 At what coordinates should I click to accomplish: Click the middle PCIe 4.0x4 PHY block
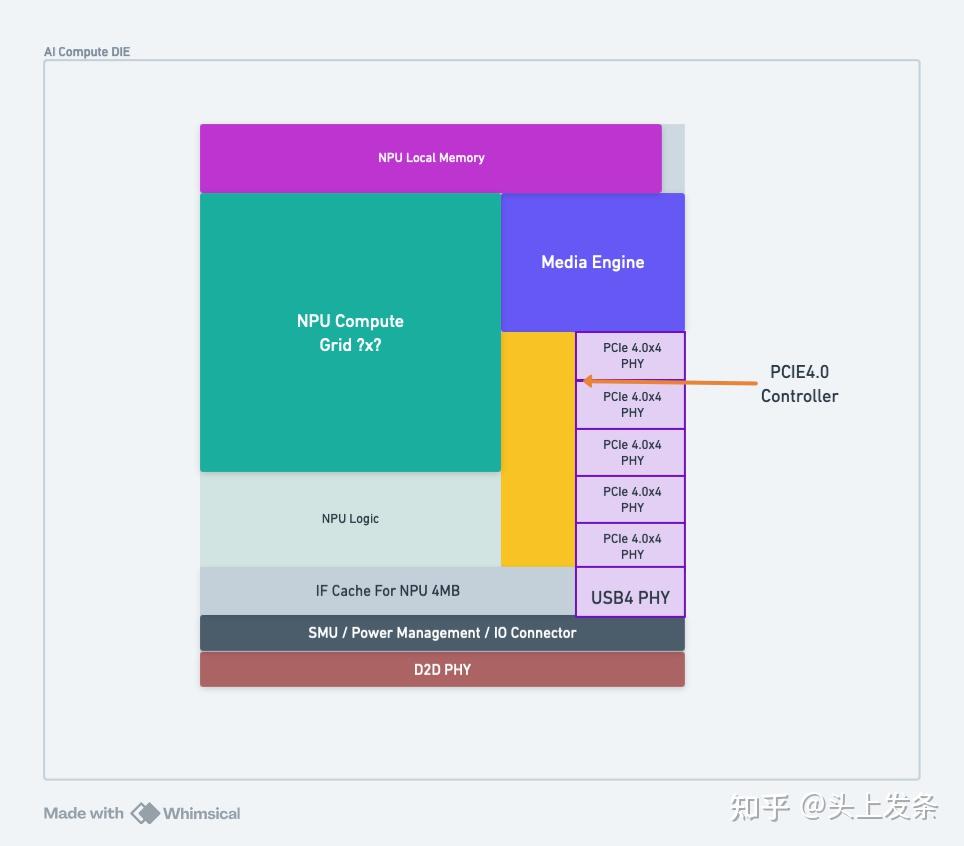(631, 452)
